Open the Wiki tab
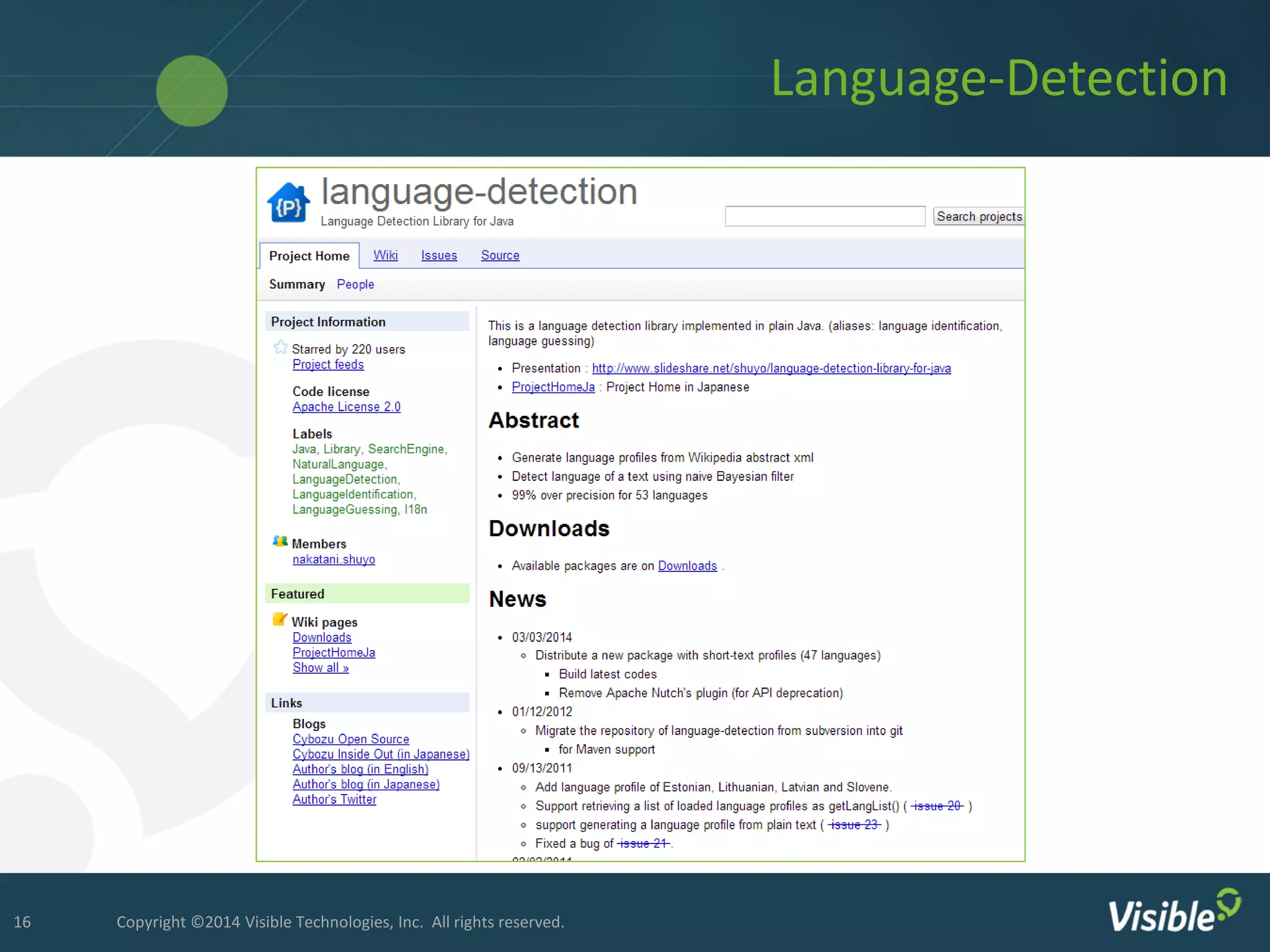 [x=386, y=255]
